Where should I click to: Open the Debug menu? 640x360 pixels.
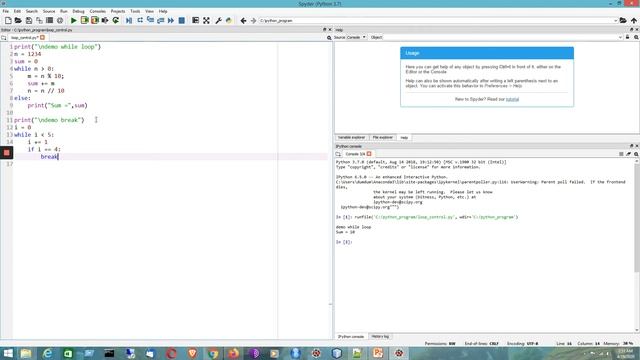78,11
